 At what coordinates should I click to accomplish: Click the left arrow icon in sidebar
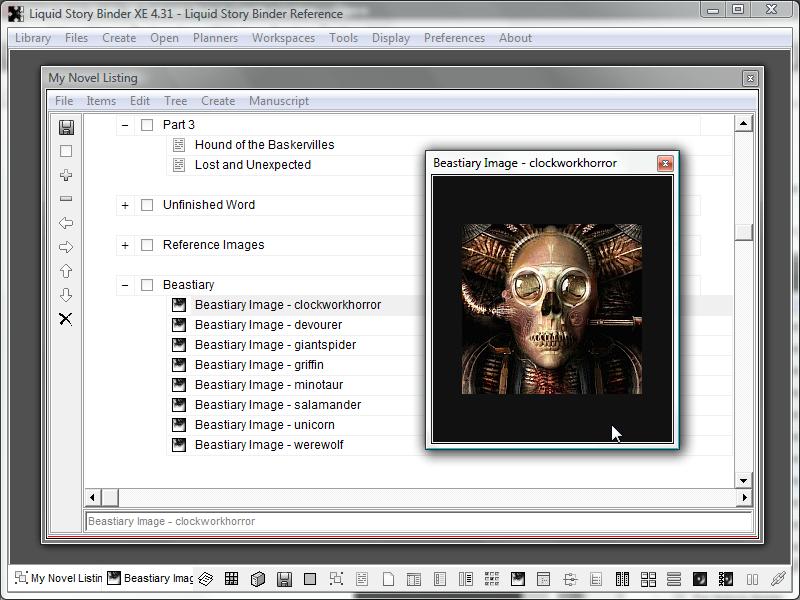pos(66,223)
